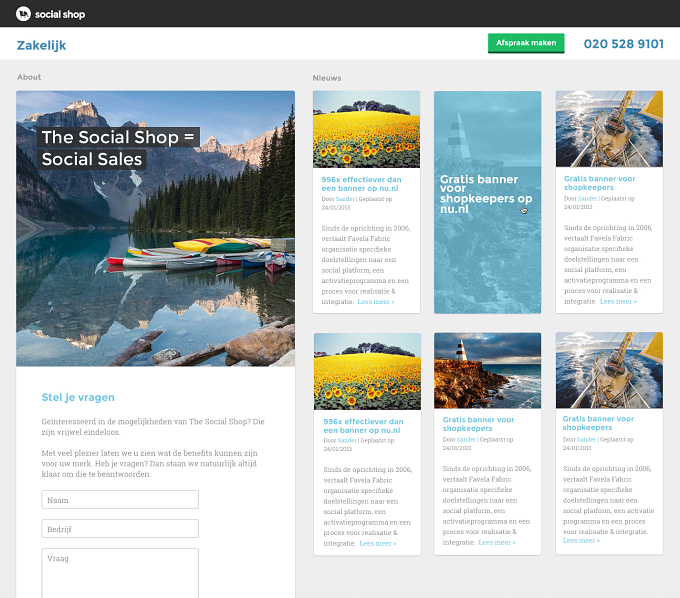Open the bottom-right sailboat thumbnail
The image size is (680, 598).
pos(609,370)
